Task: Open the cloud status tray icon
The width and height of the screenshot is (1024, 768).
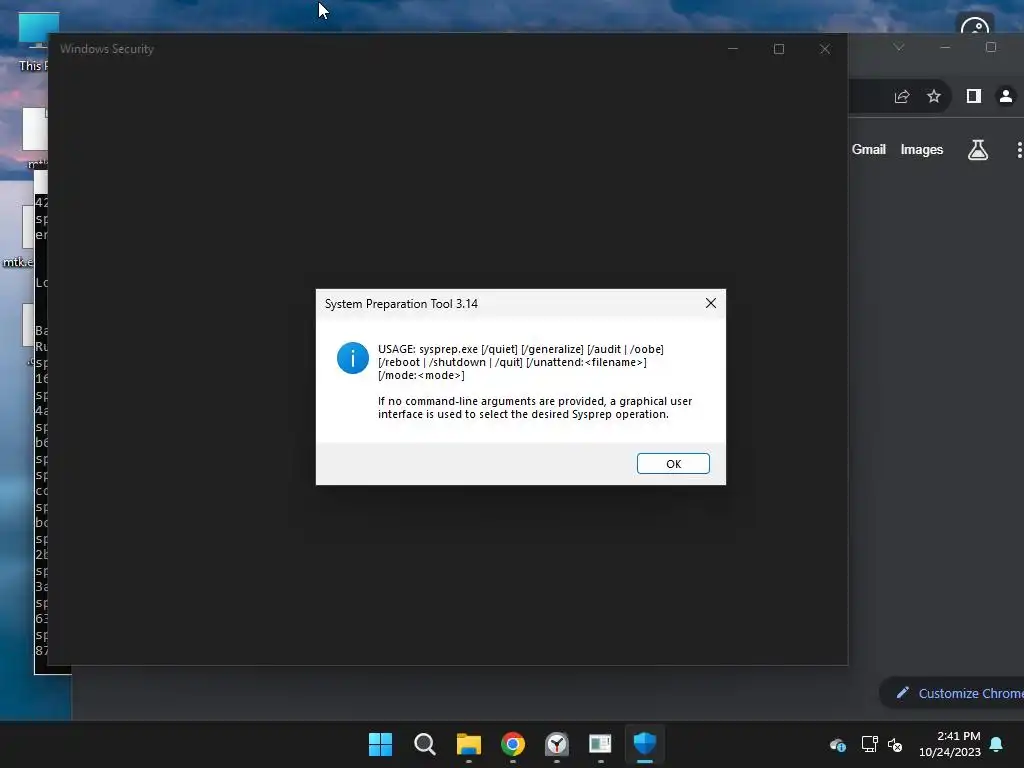Action: 838,744
